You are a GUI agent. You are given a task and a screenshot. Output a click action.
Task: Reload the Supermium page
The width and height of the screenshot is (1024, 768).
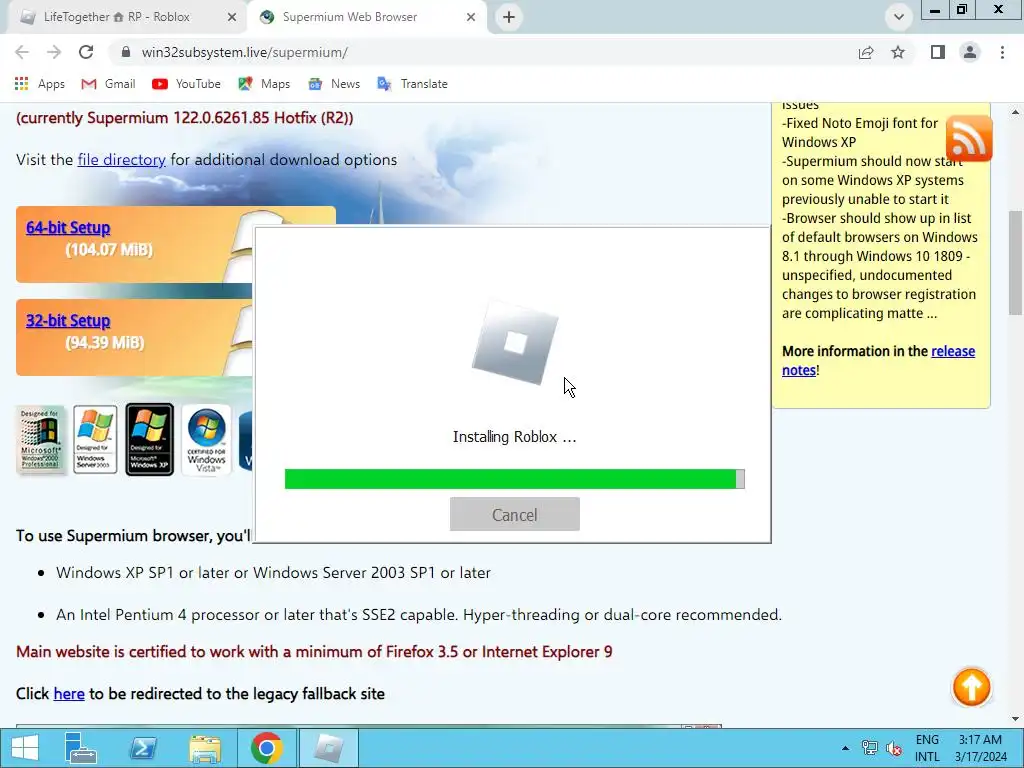[x=86, y=52]
